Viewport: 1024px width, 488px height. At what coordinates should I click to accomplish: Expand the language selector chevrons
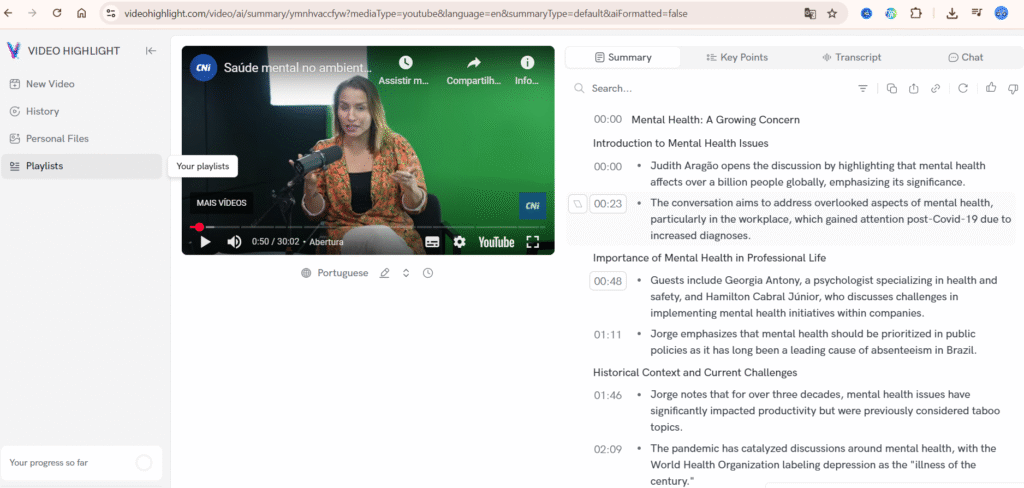coord(406,273)
